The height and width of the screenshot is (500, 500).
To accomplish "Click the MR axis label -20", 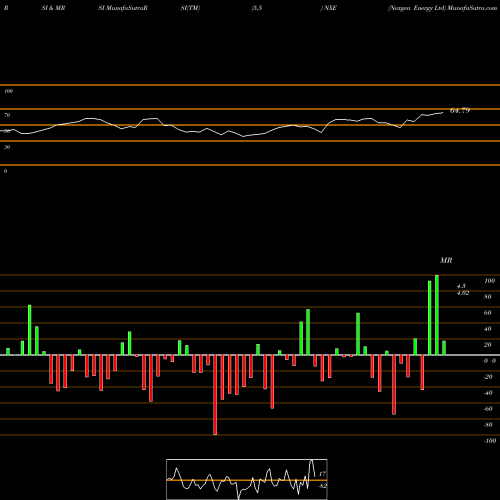I will (x=488, y=377).
